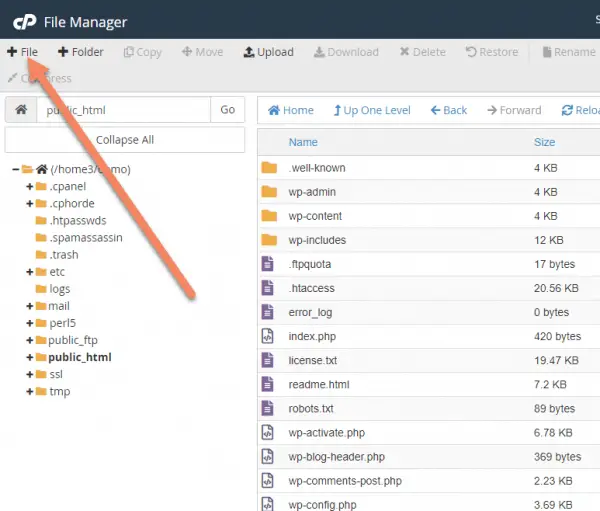Create a new folder with + Folder
Viewport: 600px width, 511px height.
(x=81, y=52)
